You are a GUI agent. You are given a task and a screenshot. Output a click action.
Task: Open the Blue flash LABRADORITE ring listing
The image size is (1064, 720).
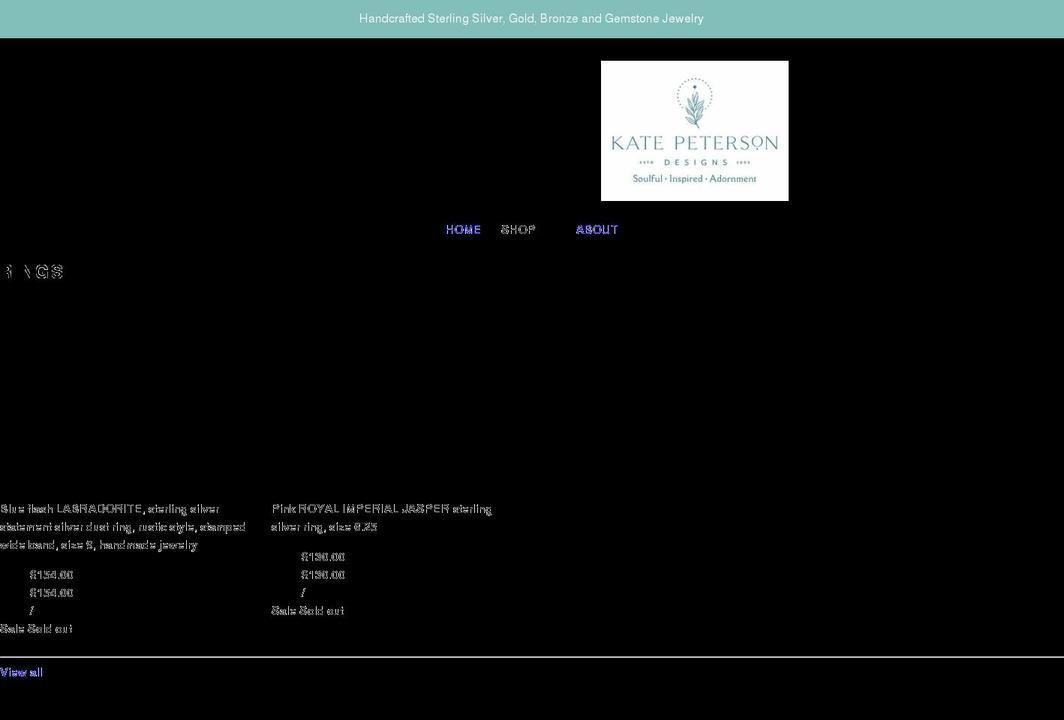click(x=123, y=525)
